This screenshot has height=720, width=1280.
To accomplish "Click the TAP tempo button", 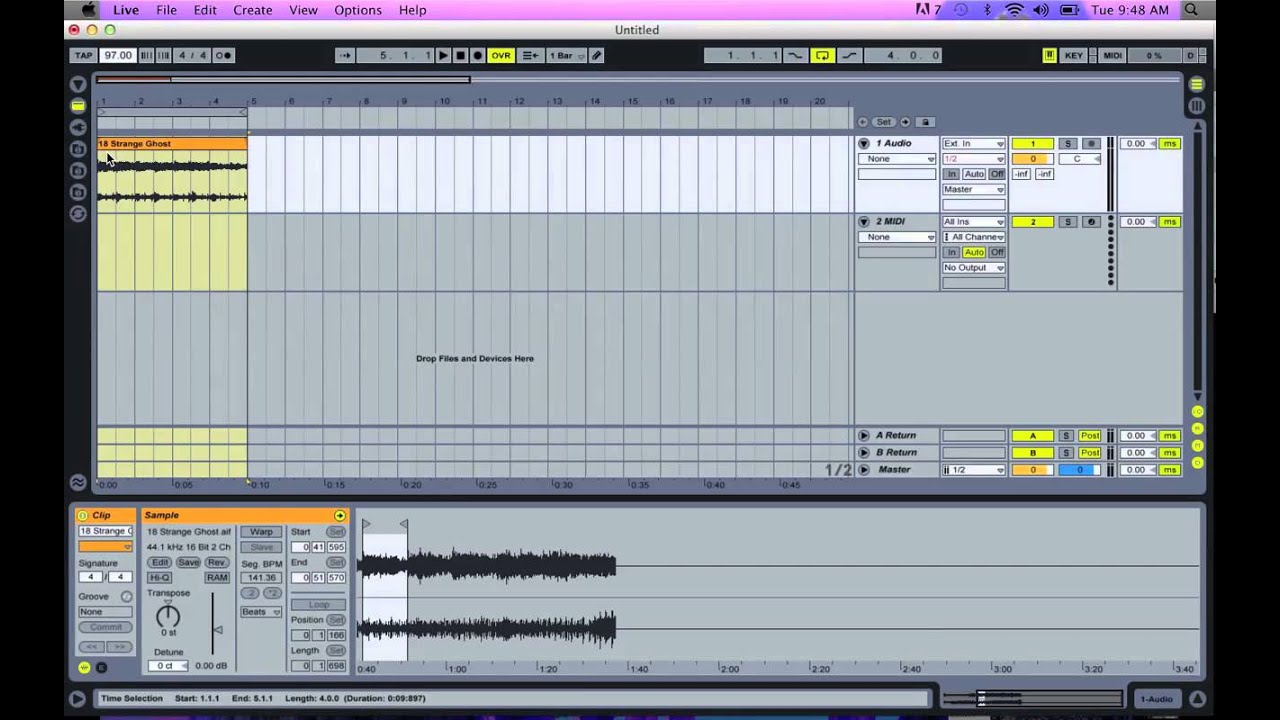I will coord(83,55).
